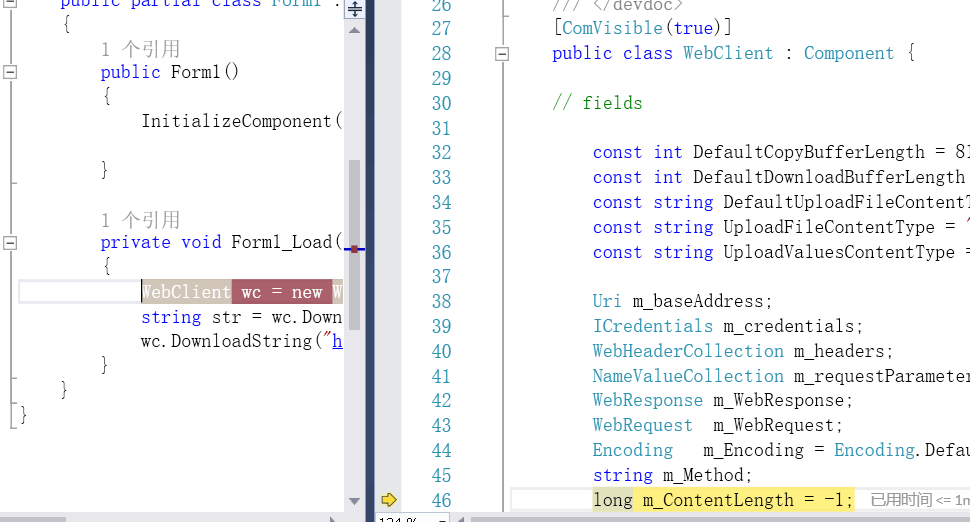Click the scroll down arrow in left editor

(354, 501)
